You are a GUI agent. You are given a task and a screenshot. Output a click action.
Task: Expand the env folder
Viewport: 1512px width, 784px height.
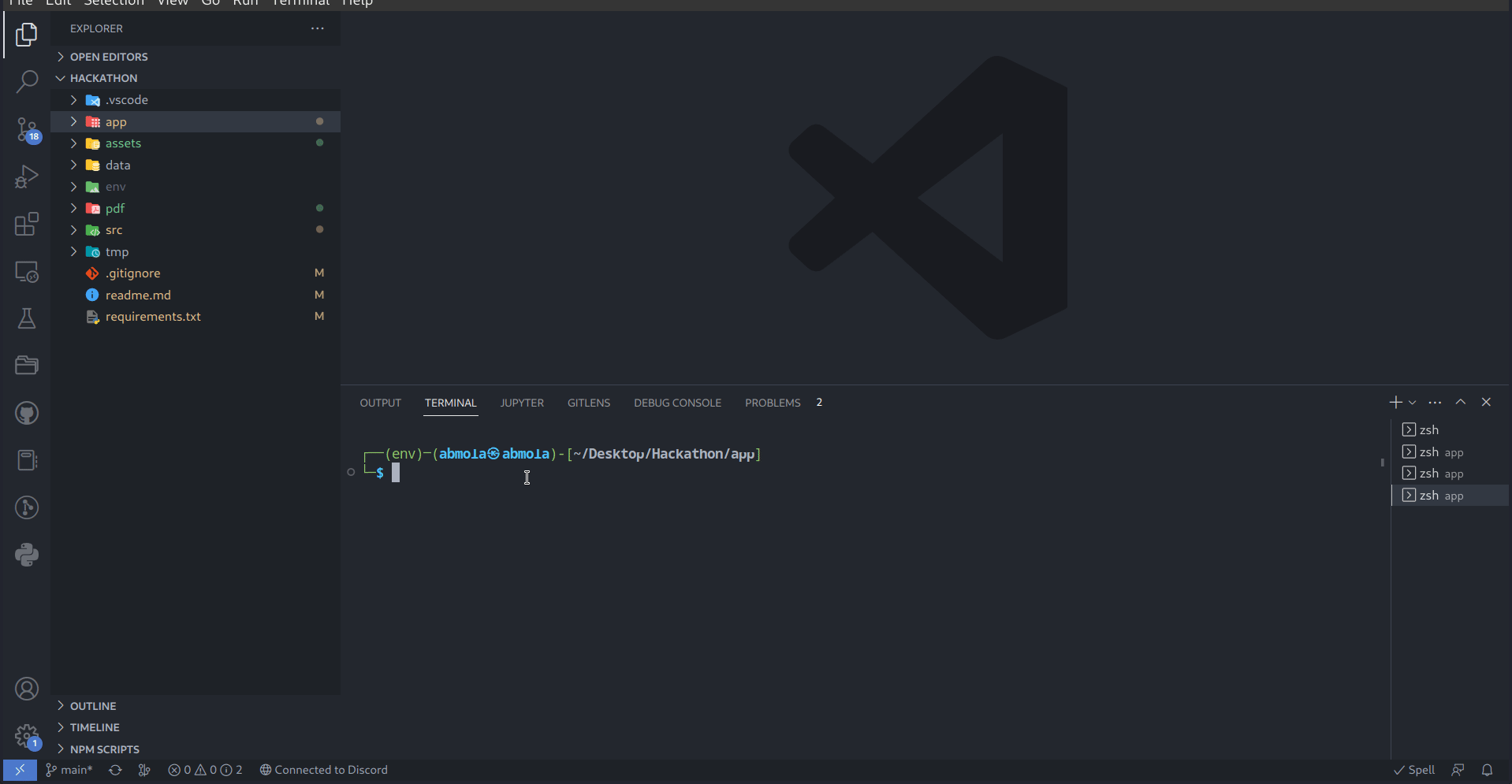pyautogui.click(x=196, y=187)
